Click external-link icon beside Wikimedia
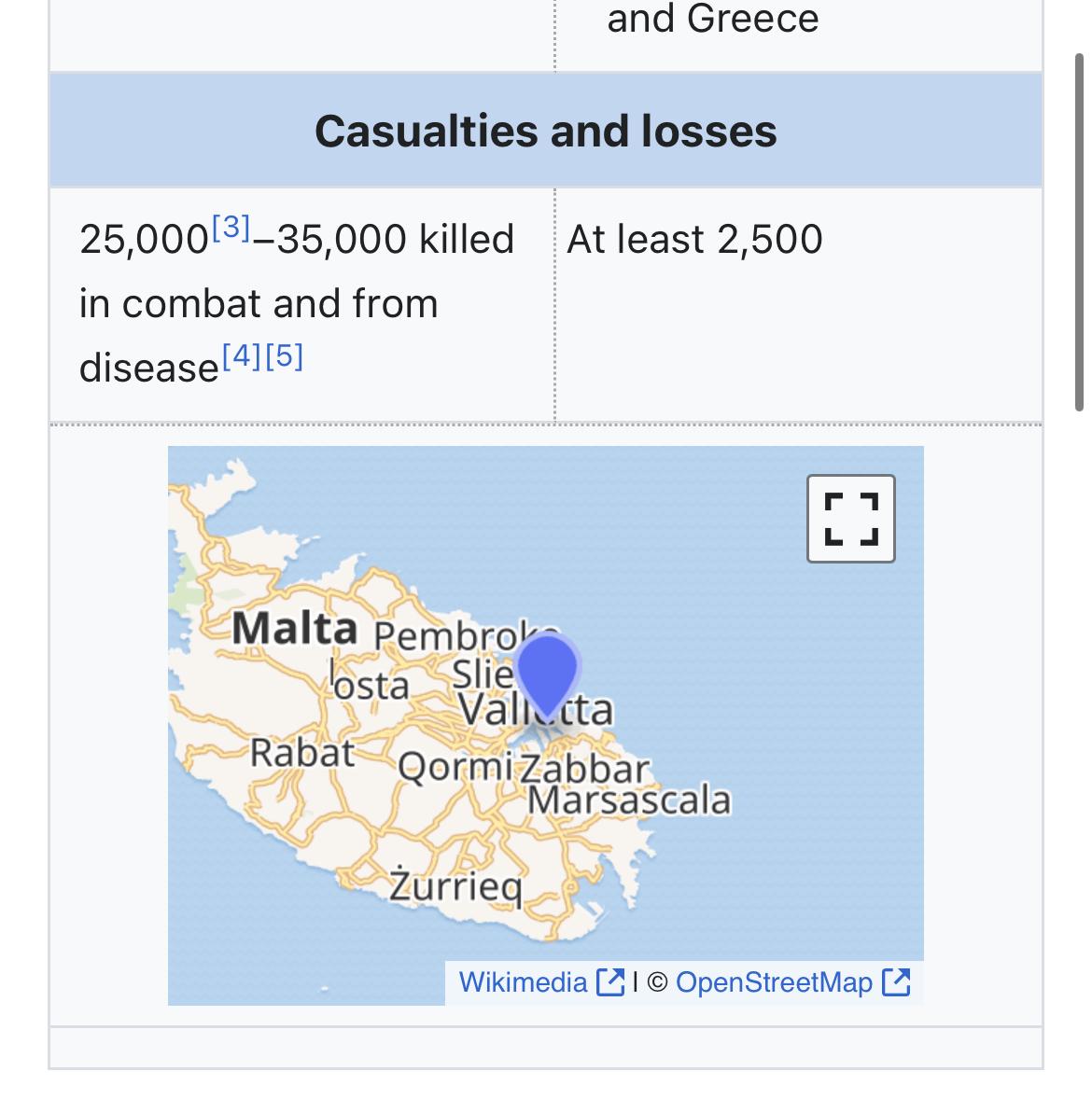 click(610, 981)
